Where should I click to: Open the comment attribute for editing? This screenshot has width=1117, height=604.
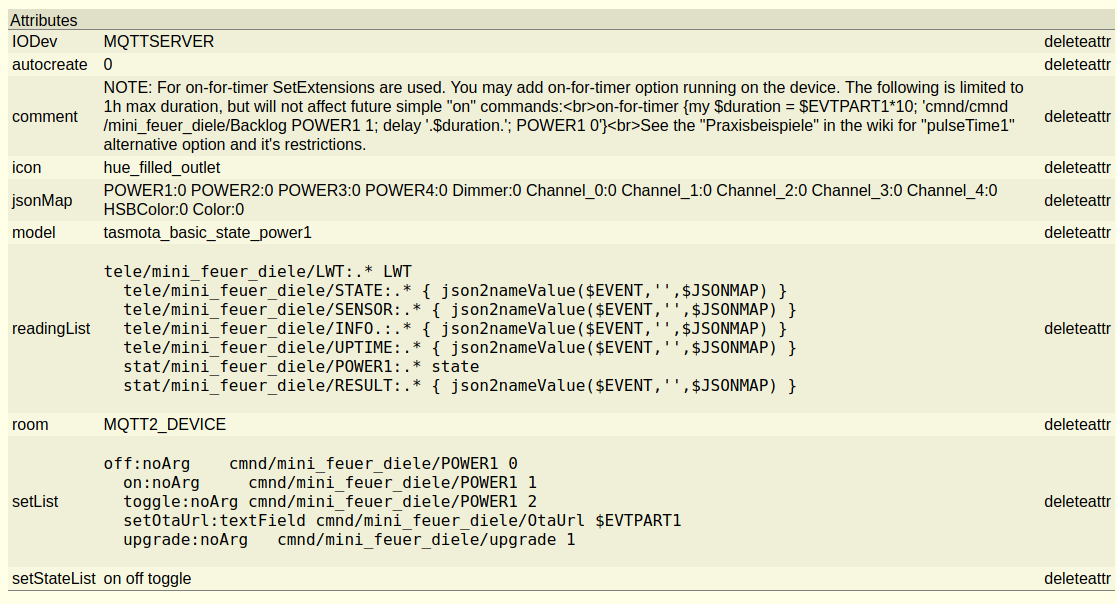tap(45, 117)
